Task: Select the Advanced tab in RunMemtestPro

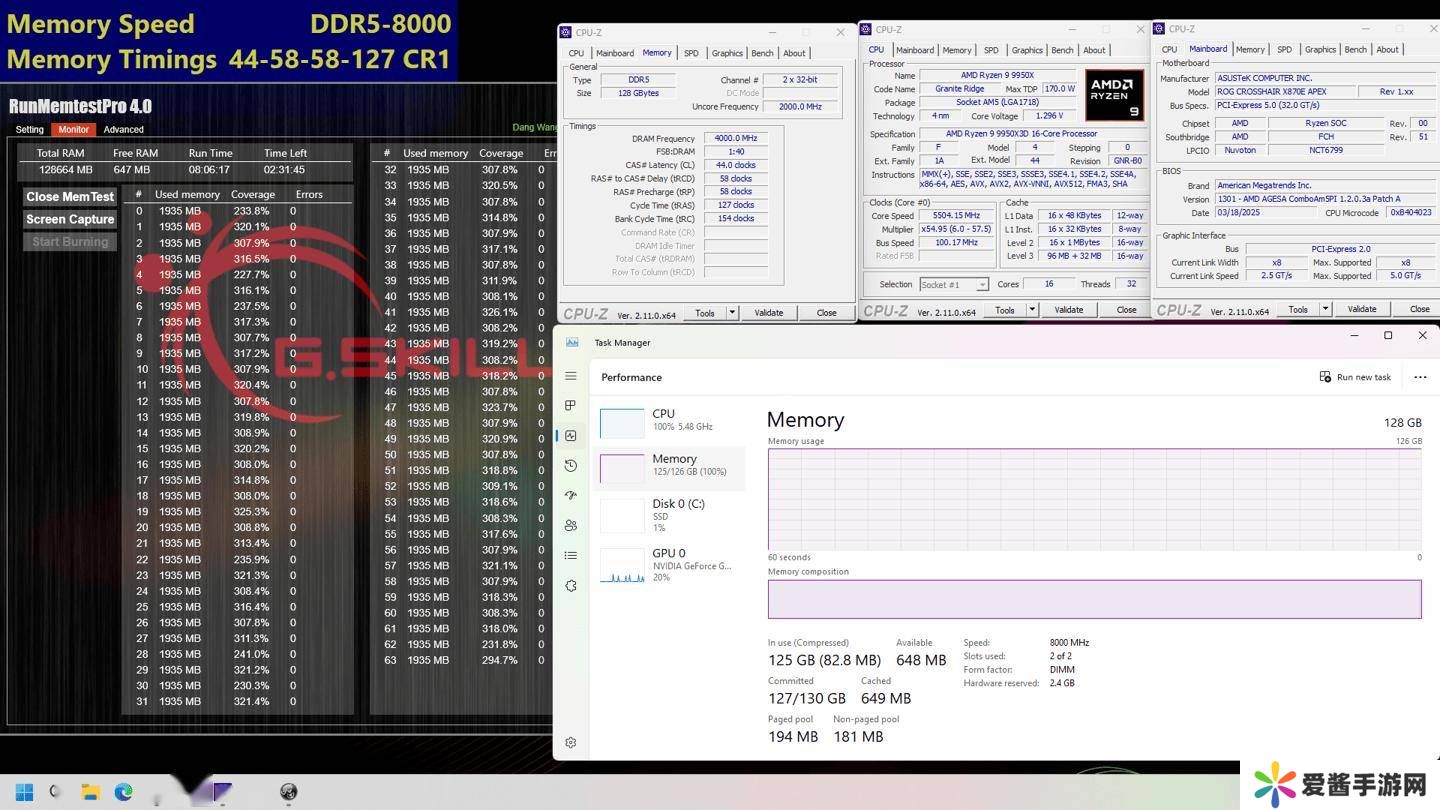Action: point(124,129)
